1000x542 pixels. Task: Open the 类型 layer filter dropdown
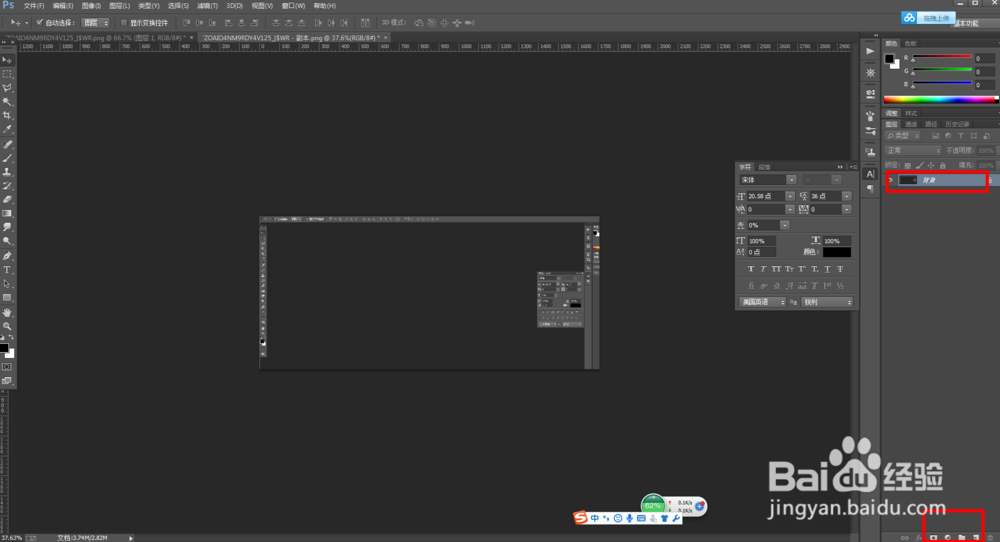click(x=903, y=136)
